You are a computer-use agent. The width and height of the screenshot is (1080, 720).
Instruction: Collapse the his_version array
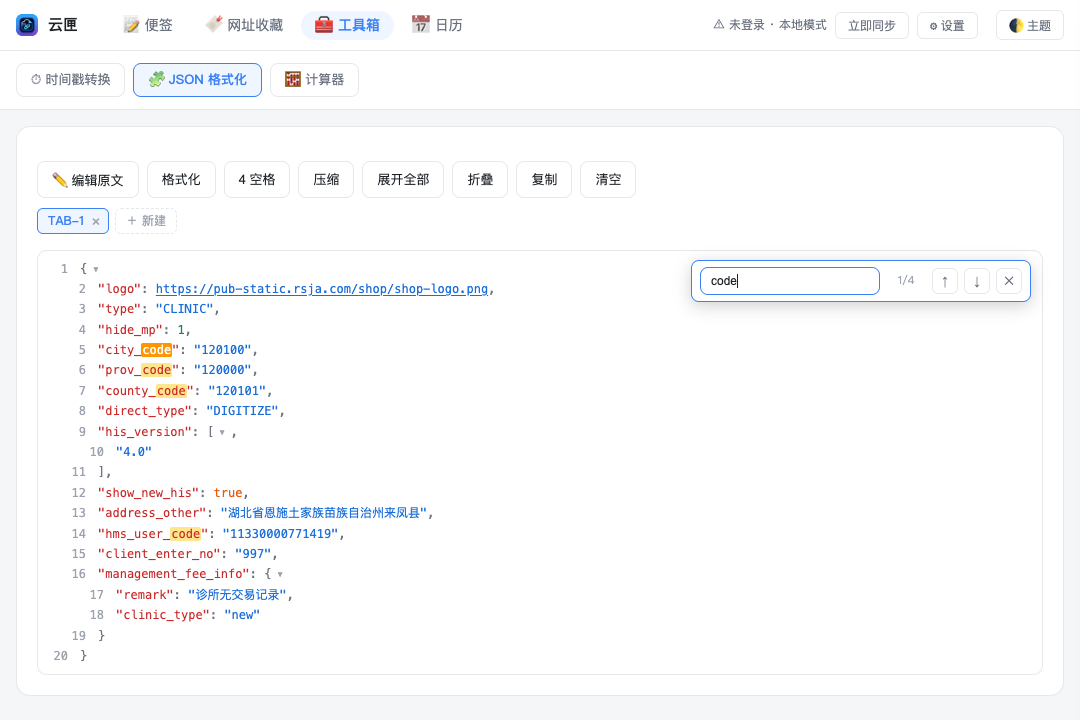coord(222,433)
